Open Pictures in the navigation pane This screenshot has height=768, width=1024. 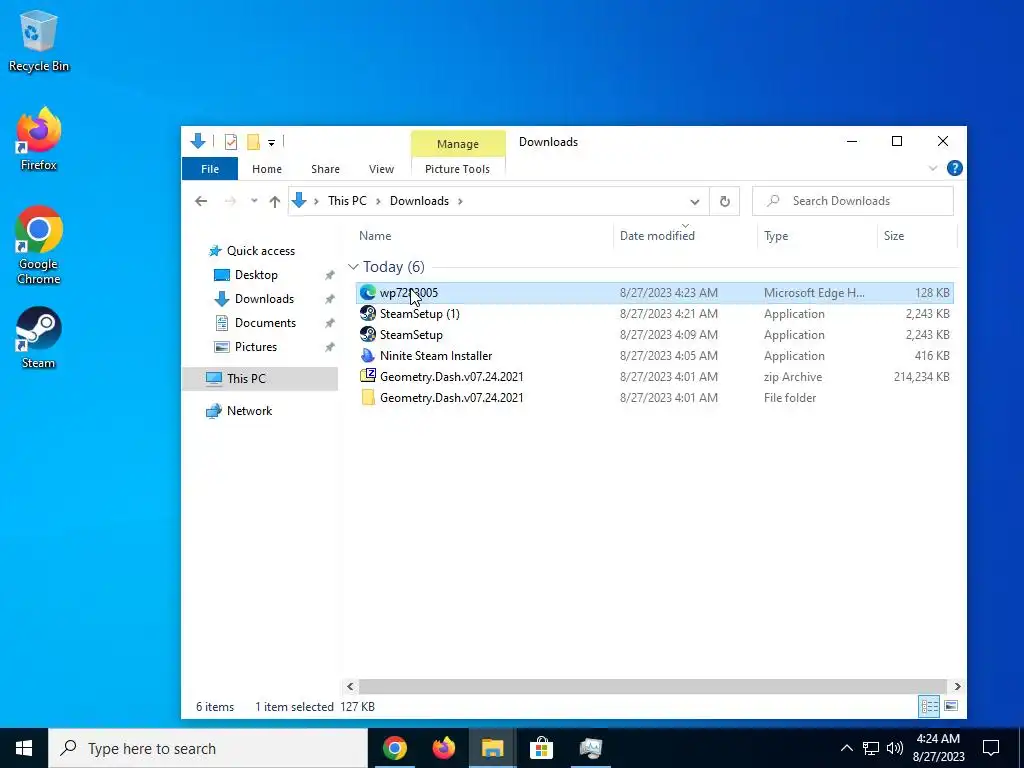point(255,347)
